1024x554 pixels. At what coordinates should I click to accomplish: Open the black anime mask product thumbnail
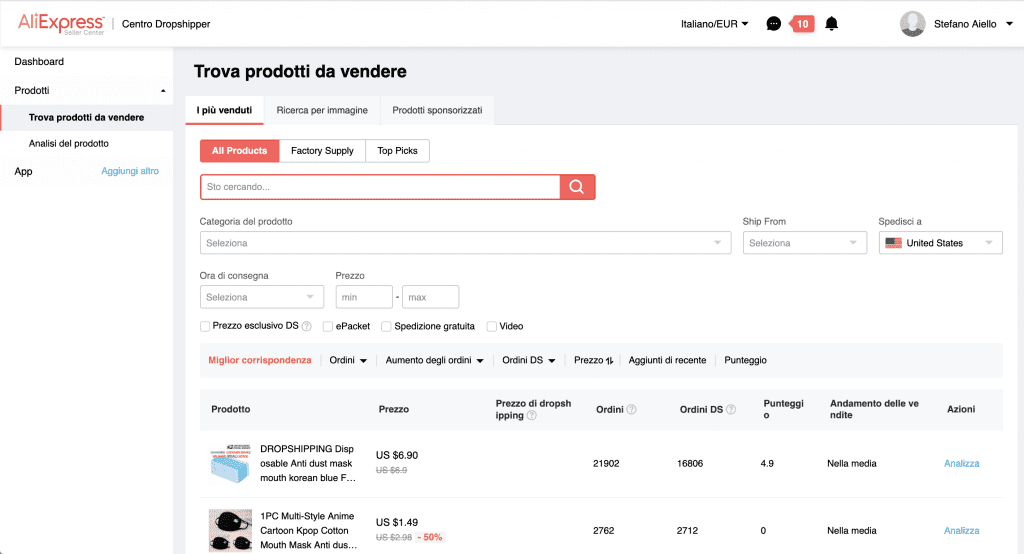[x=230, y=530]
